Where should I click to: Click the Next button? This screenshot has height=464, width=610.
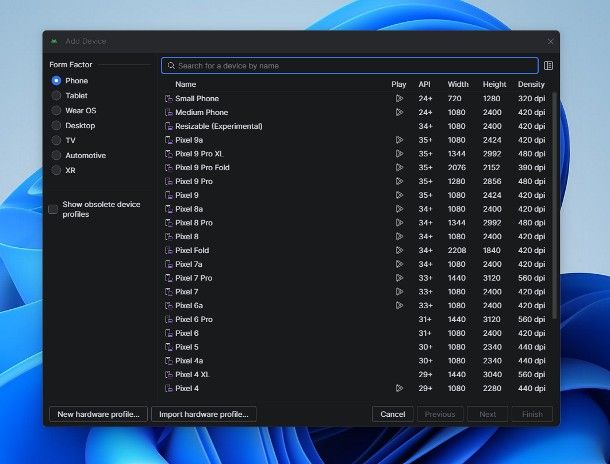click(487, 414)
